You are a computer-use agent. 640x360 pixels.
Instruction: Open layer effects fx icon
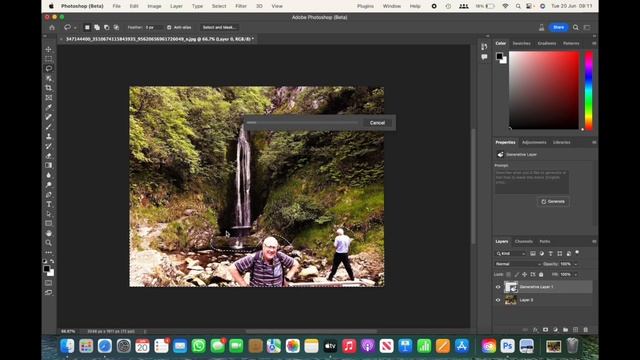pos(535,329)
